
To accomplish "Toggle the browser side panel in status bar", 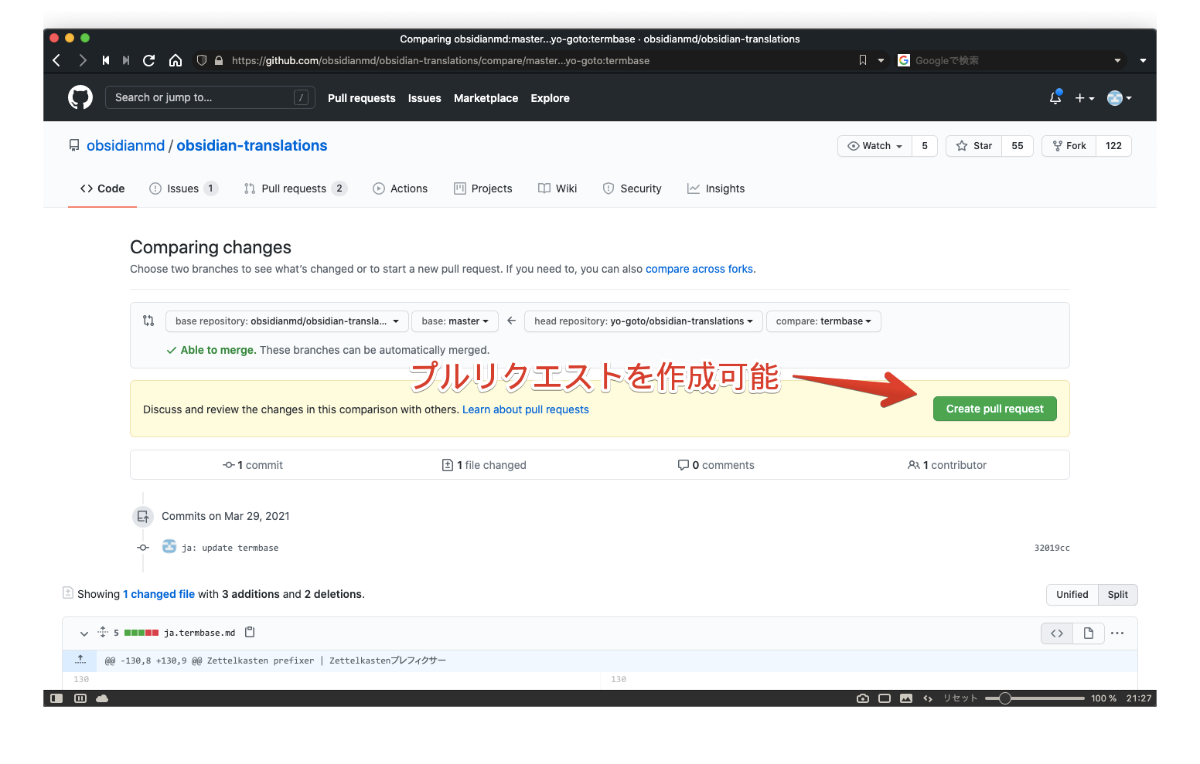I will coord(57,698).
